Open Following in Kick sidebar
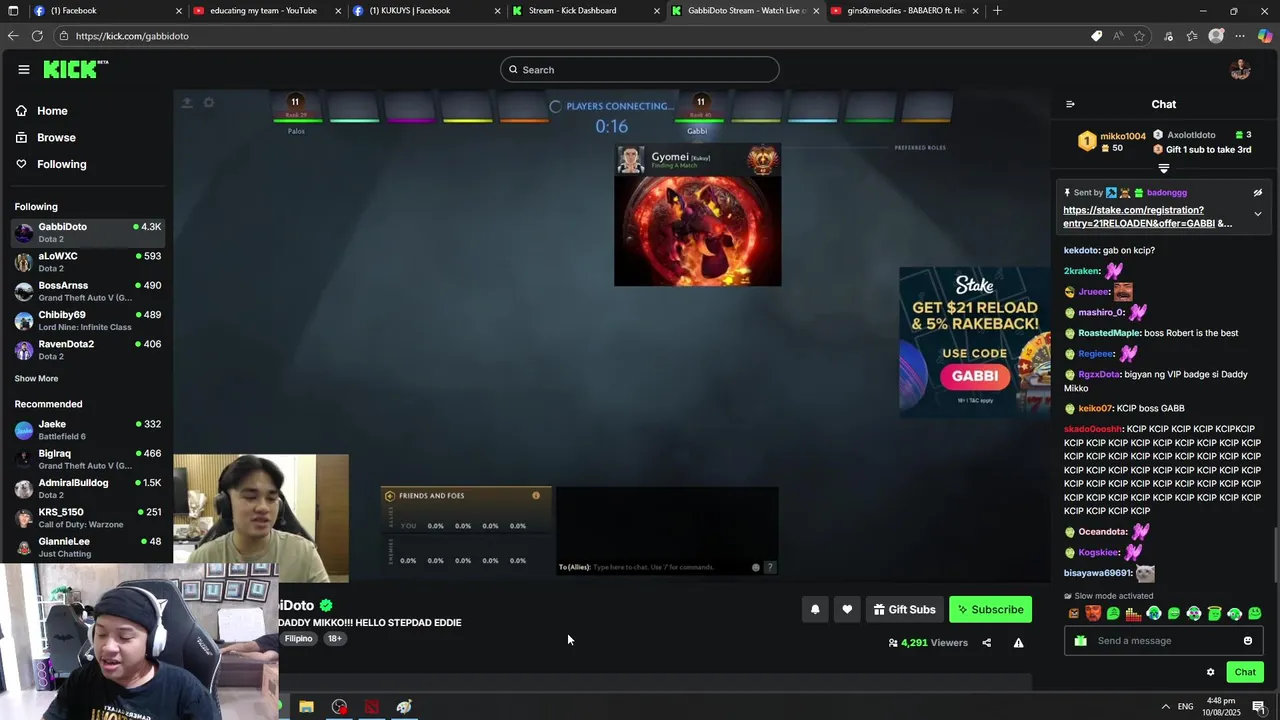The height and width of the screenshot is (720, 1280). pos(62,164)
